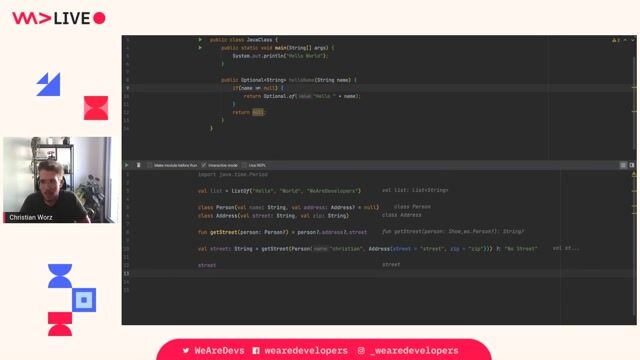Go to next highlighted problem arrow
The width and height of the screenshot is (640, 360).
click(633, 40)
